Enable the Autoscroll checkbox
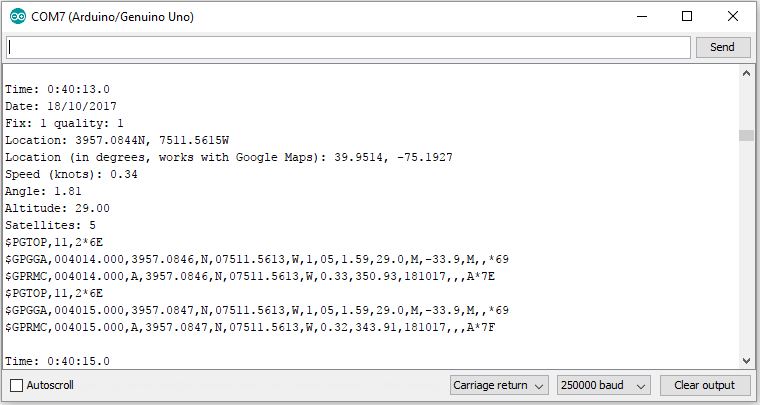The width and height of the screenshot is (760, 405). click(x=16, y=386)
